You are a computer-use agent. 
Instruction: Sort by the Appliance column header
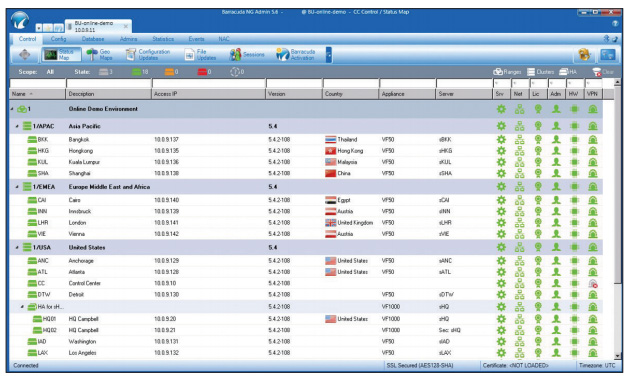407,94
